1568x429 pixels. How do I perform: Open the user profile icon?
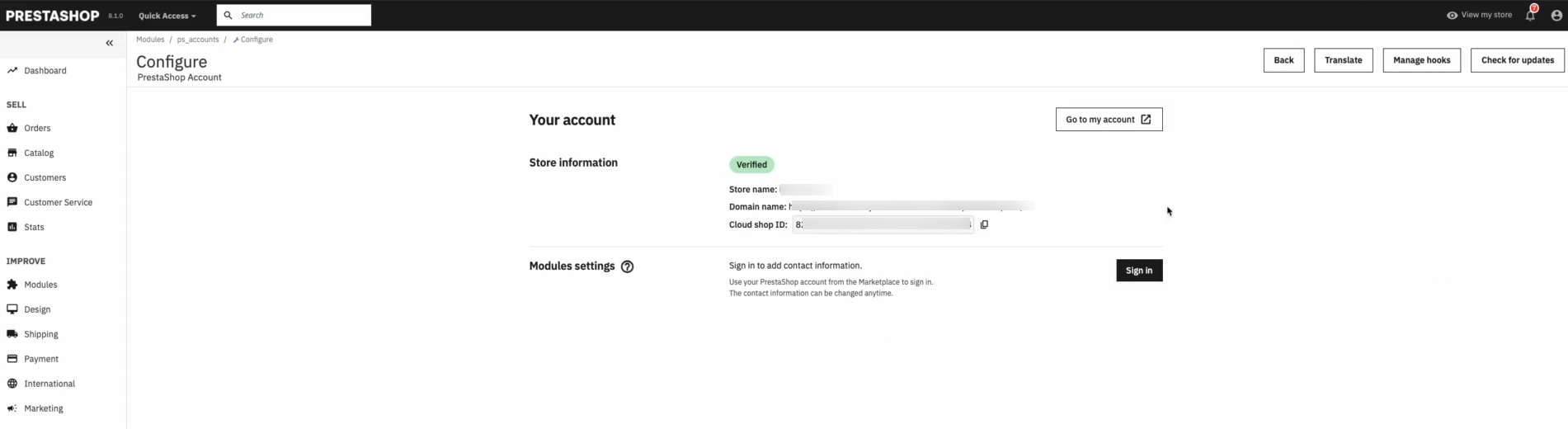1556,15
